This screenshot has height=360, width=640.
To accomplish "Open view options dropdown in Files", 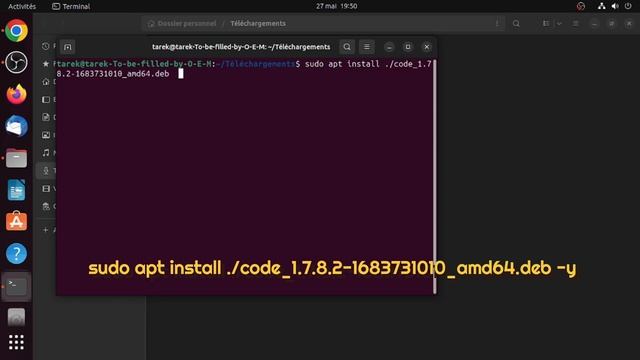I will 559,23.
